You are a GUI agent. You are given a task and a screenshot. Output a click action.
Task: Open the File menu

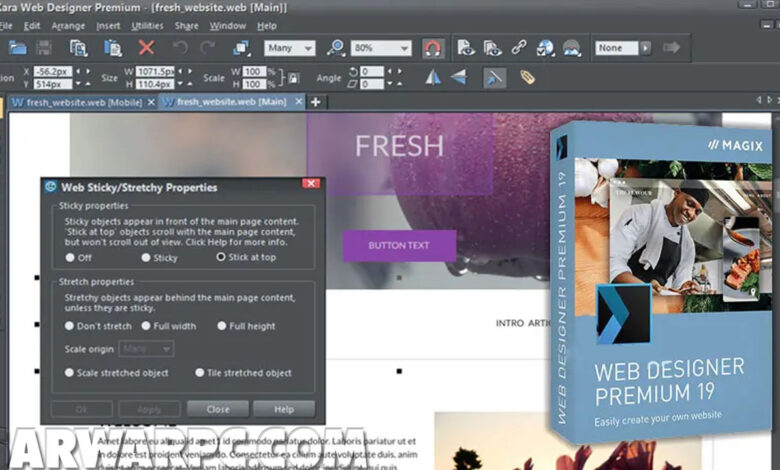coord(6,26)
